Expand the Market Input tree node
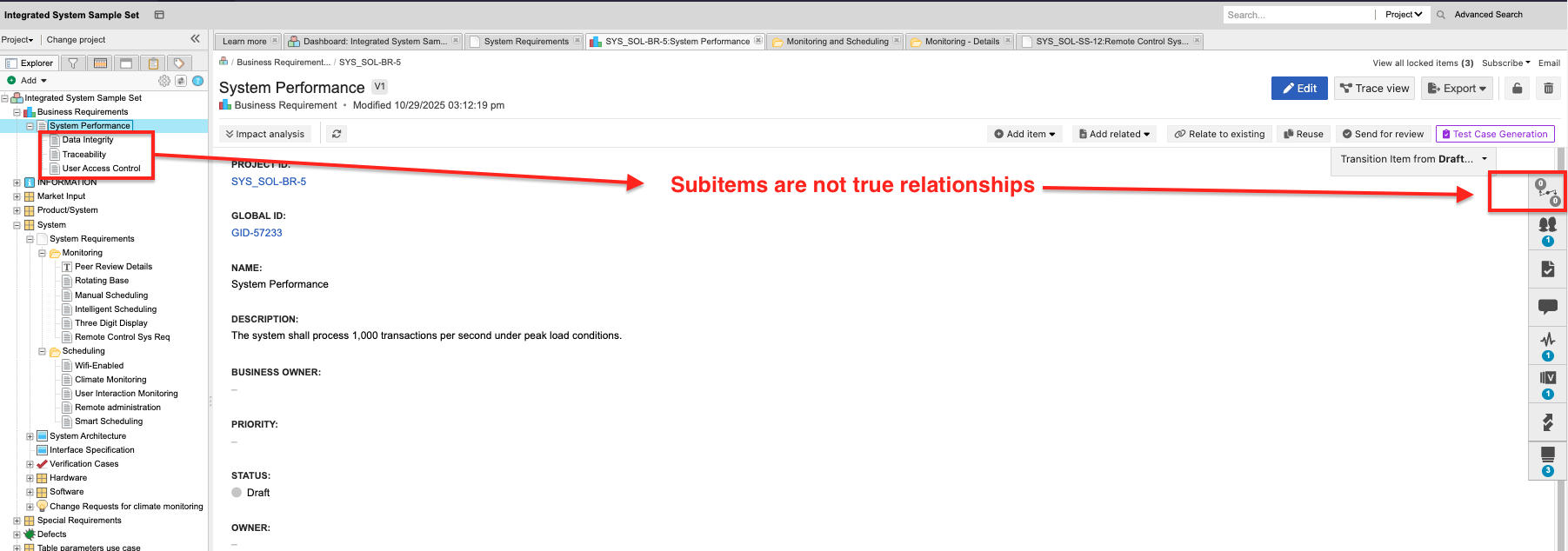 17,196
